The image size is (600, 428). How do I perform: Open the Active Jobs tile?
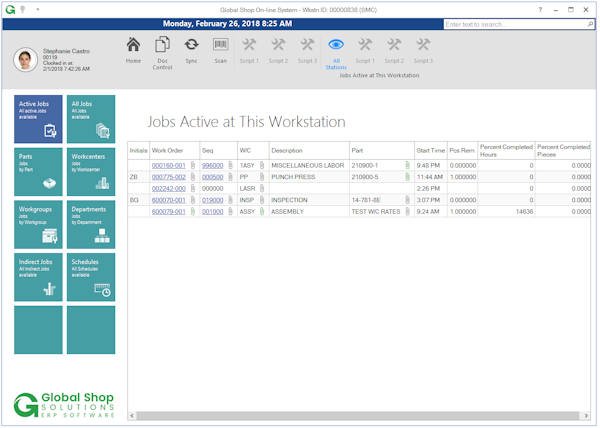[x=38, y=119]
